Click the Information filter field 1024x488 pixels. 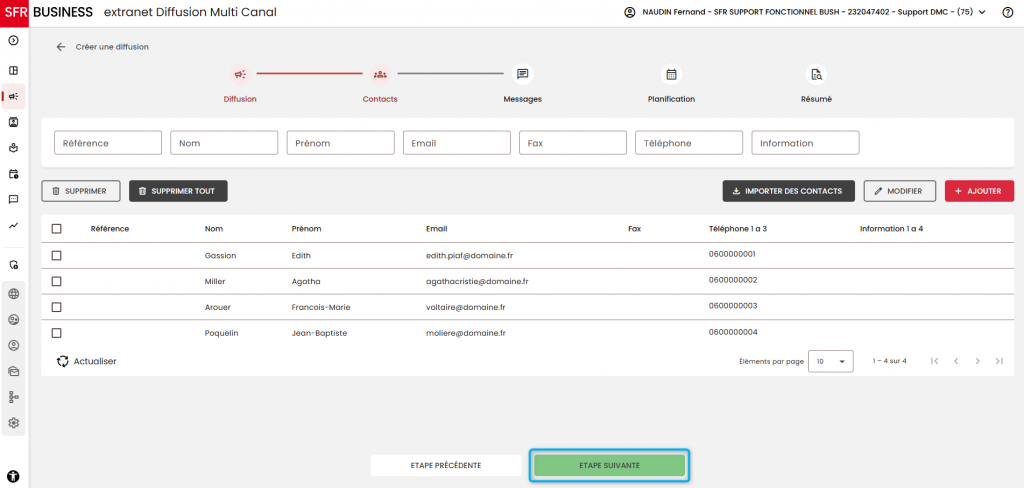(x=805, y=143)
